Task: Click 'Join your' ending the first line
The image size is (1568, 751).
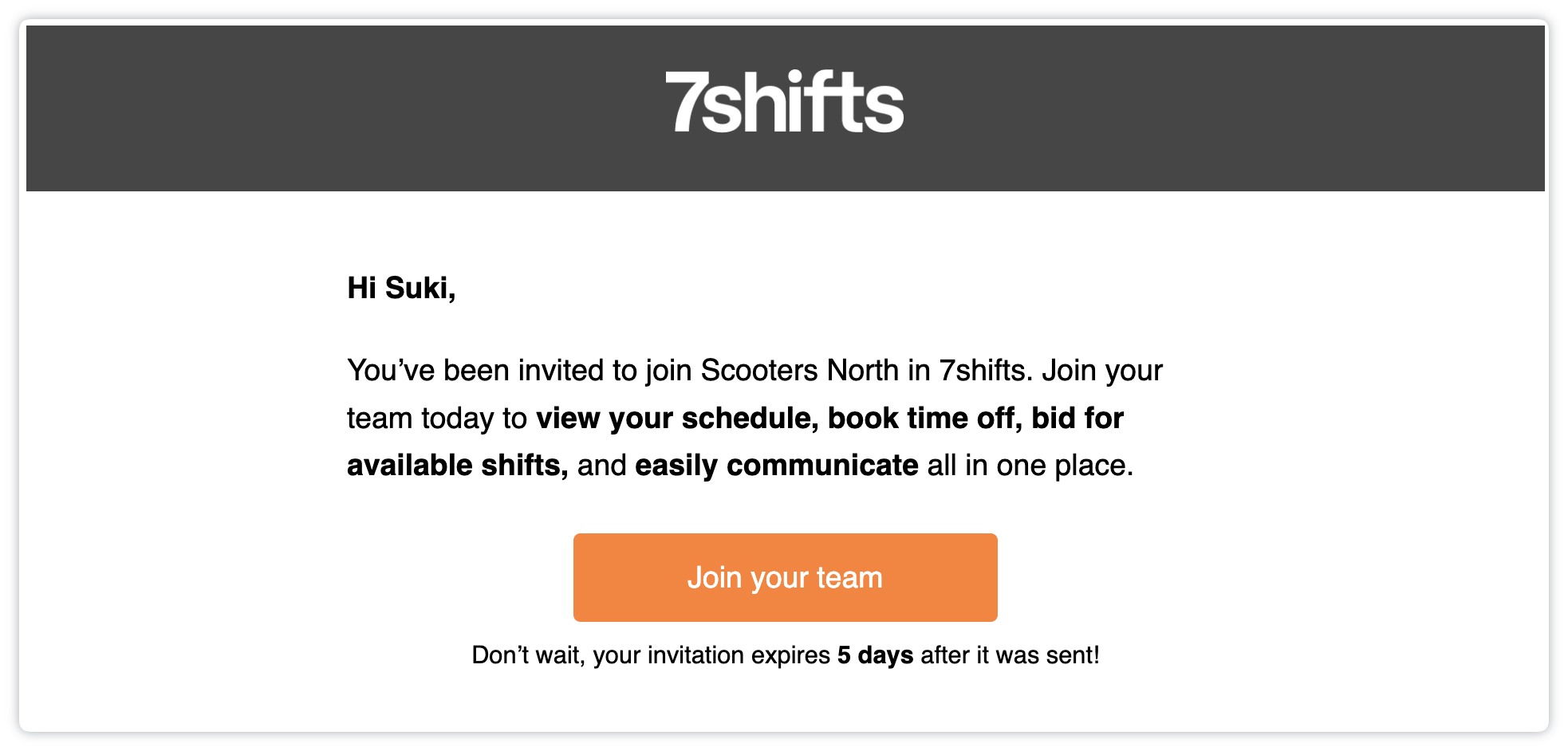Action: (x=1102, y=371)
